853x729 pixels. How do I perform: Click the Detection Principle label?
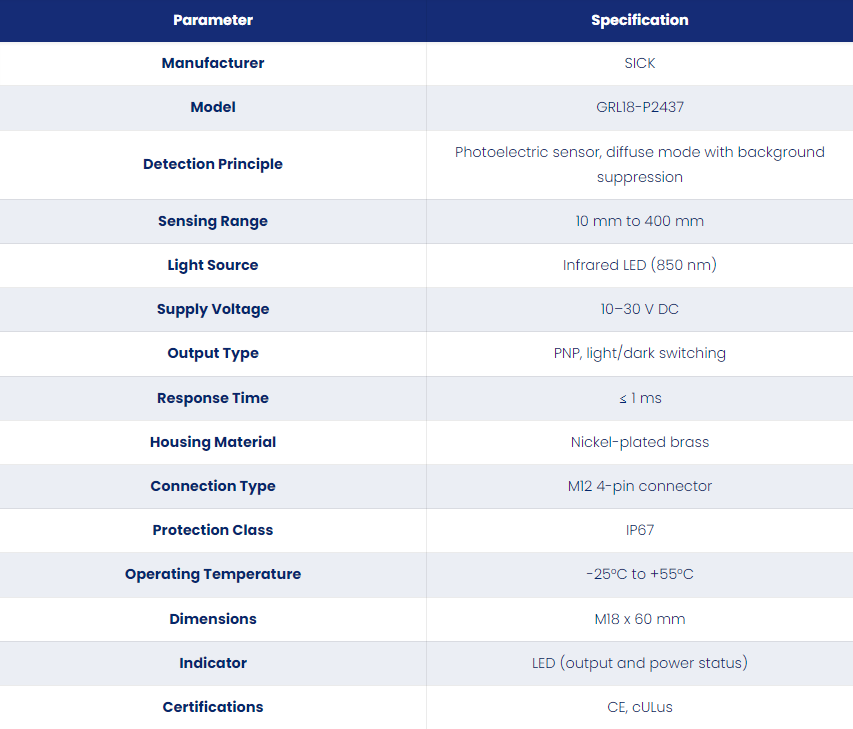(213, 164)
